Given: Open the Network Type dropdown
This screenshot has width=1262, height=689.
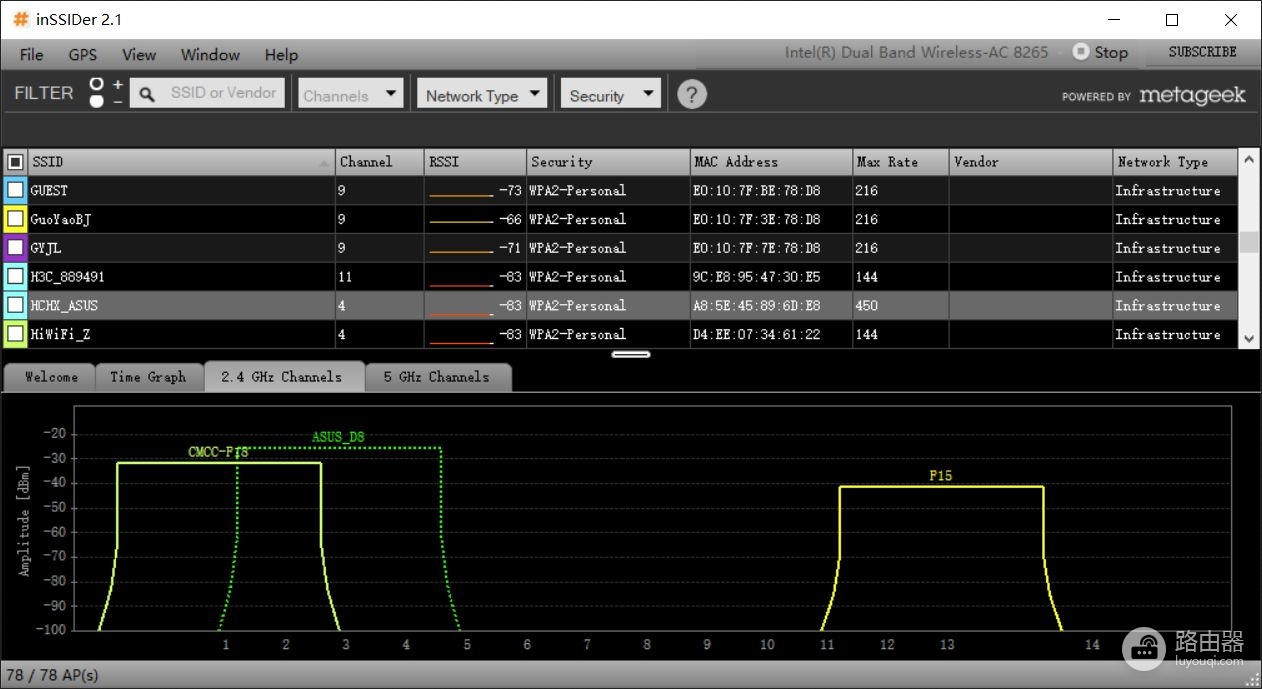Looking at the screenshot, I should pyautogui.click(x=482, y=94).
